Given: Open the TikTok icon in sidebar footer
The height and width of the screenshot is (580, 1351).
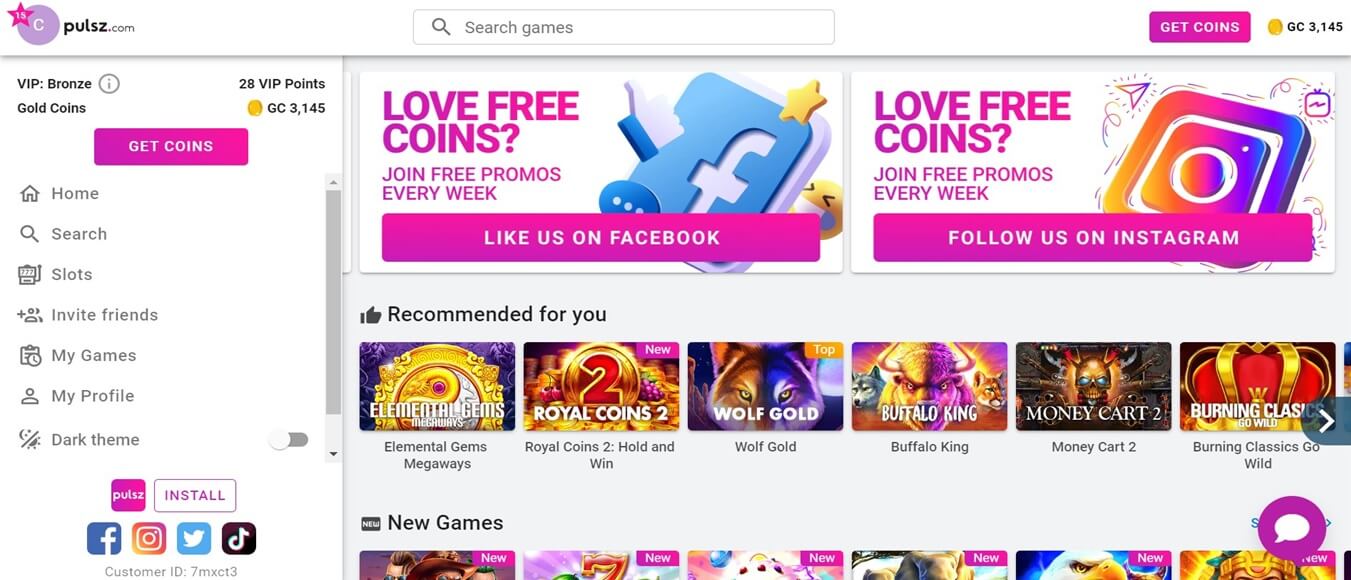Looking at the screenshot, I should click(x=239, y=538).
